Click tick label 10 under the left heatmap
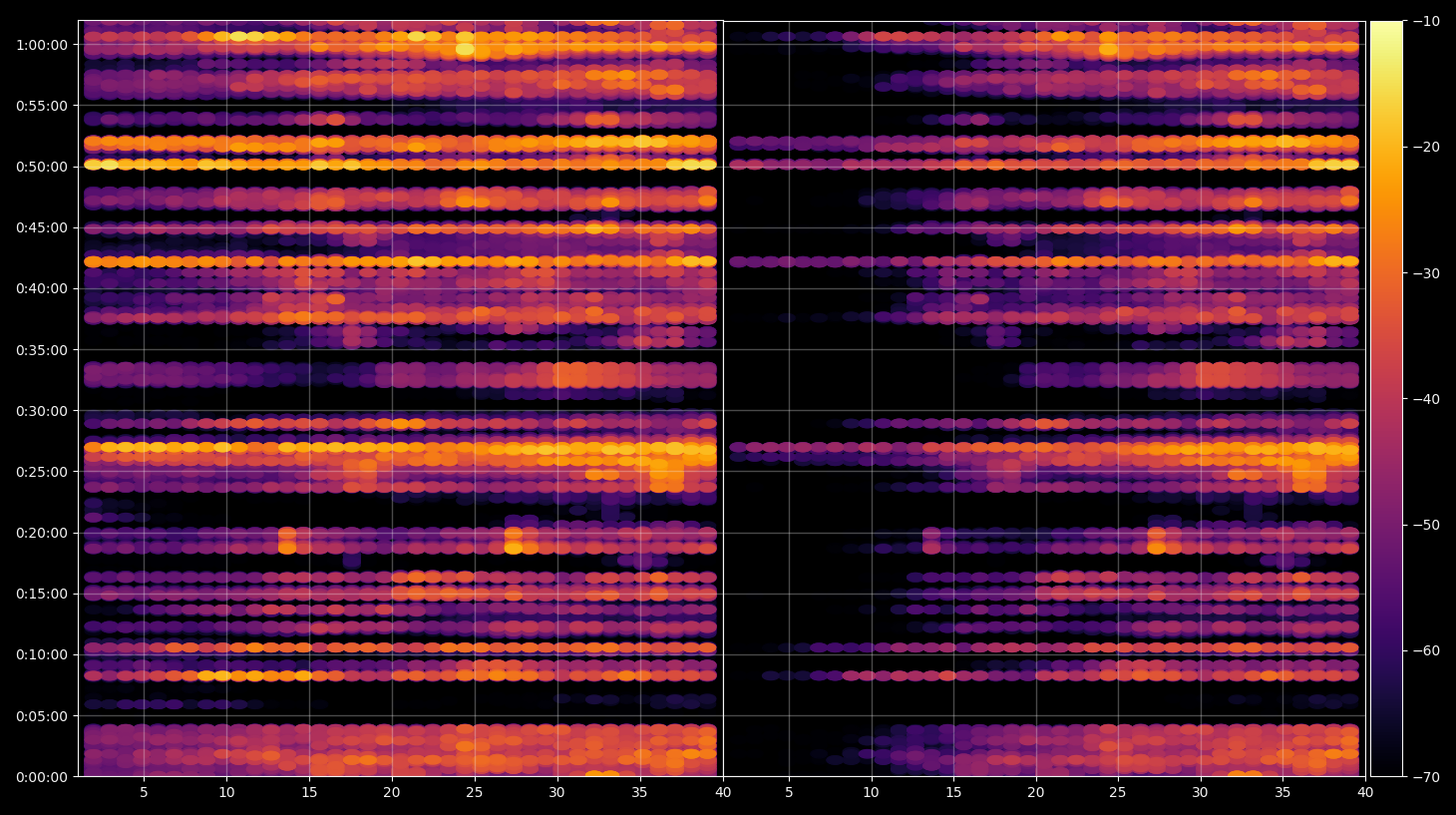Screen dimensions: 1456x815 pos(226,793)
